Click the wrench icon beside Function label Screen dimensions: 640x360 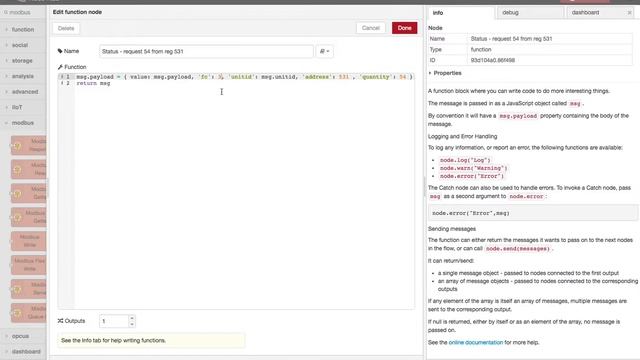[60, 67]
